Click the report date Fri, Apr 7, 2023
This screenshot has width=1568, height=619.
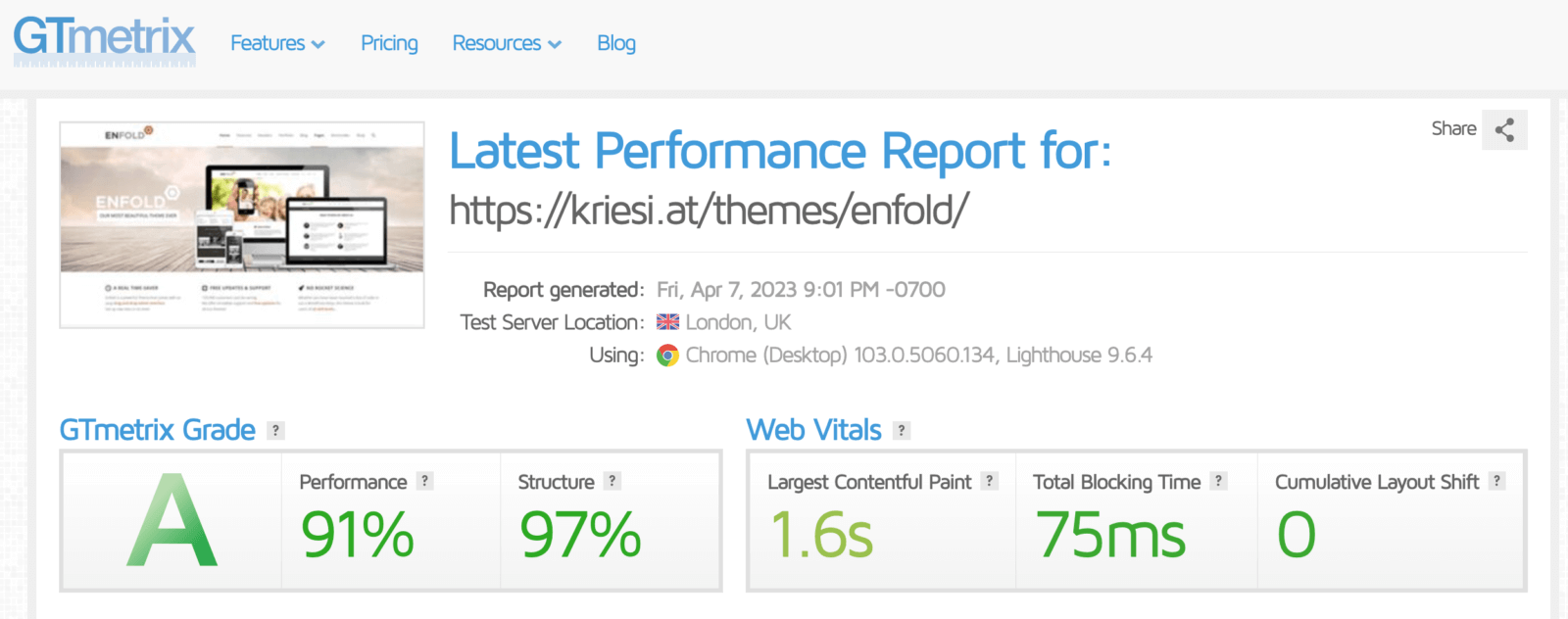coord(801,290)
